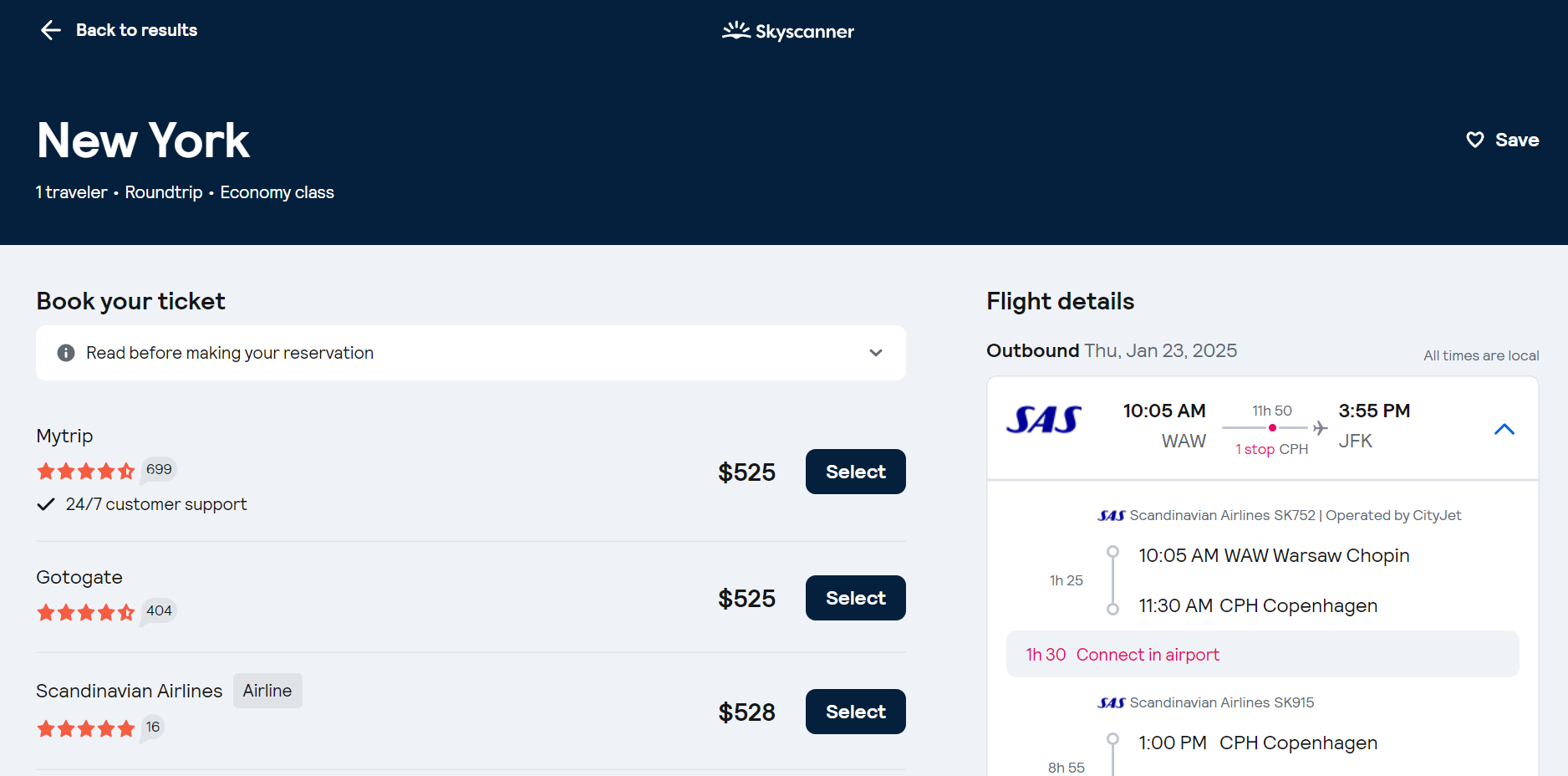
Task: Collapse the outbound flight details chevron
Action: point(1504,429)
